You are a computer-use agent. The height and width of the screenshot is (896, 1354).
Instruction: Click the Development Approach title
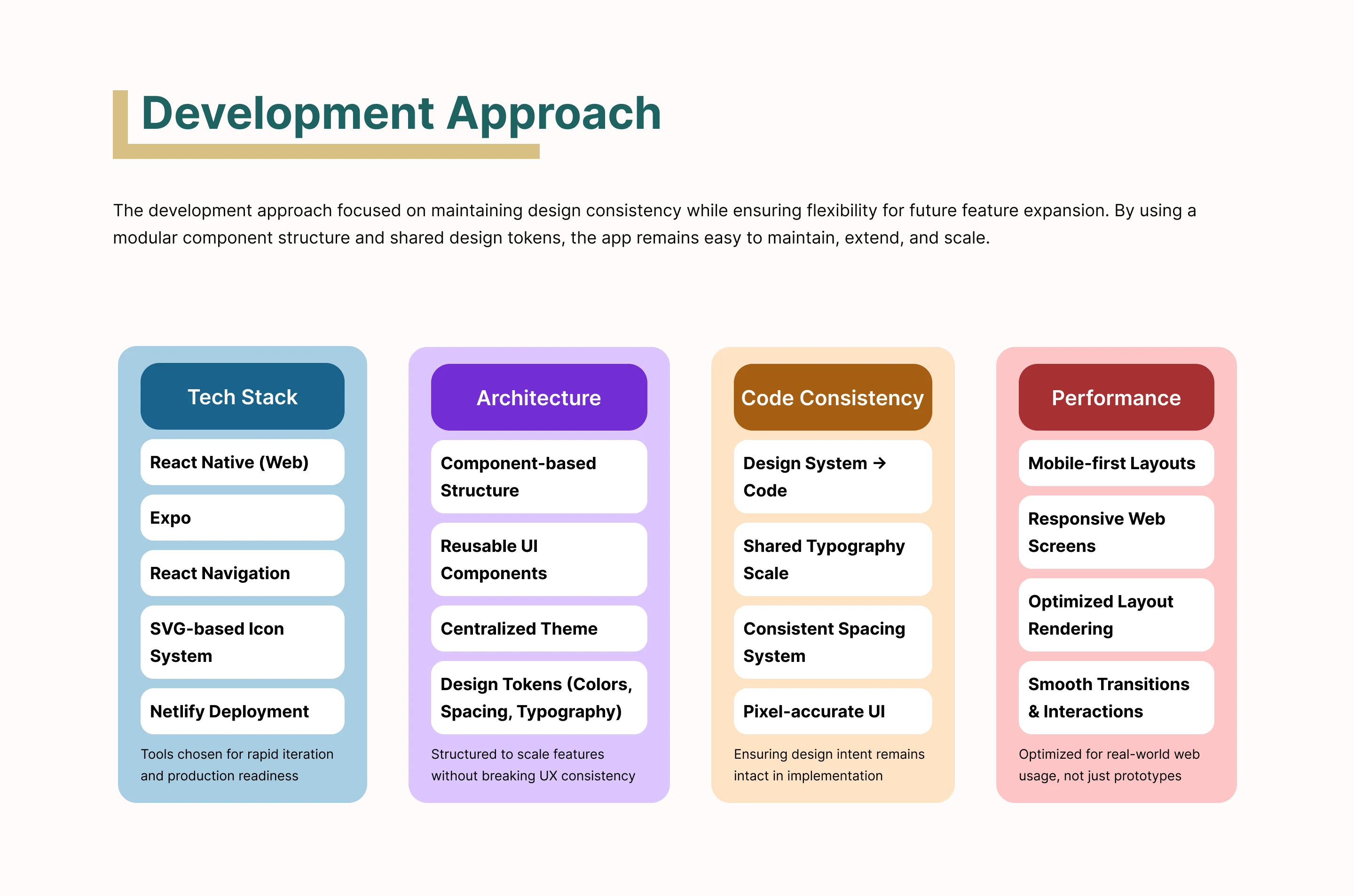(401, 113)
